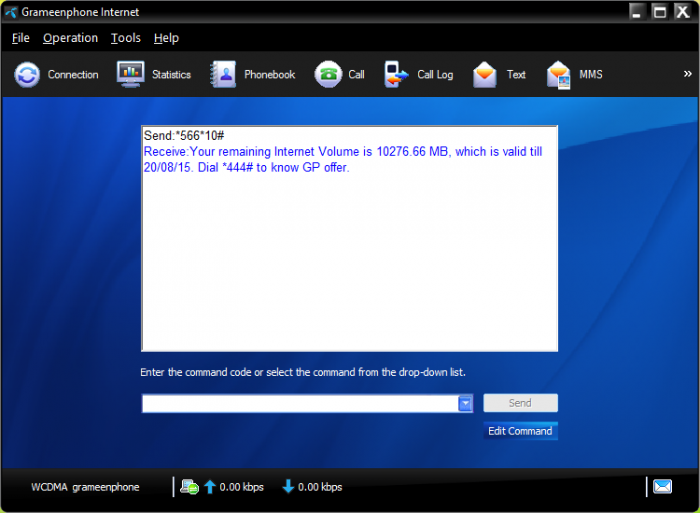Click the Edit Command button
Viewport: 700px width, 513px height.
(x=521, y=431)
